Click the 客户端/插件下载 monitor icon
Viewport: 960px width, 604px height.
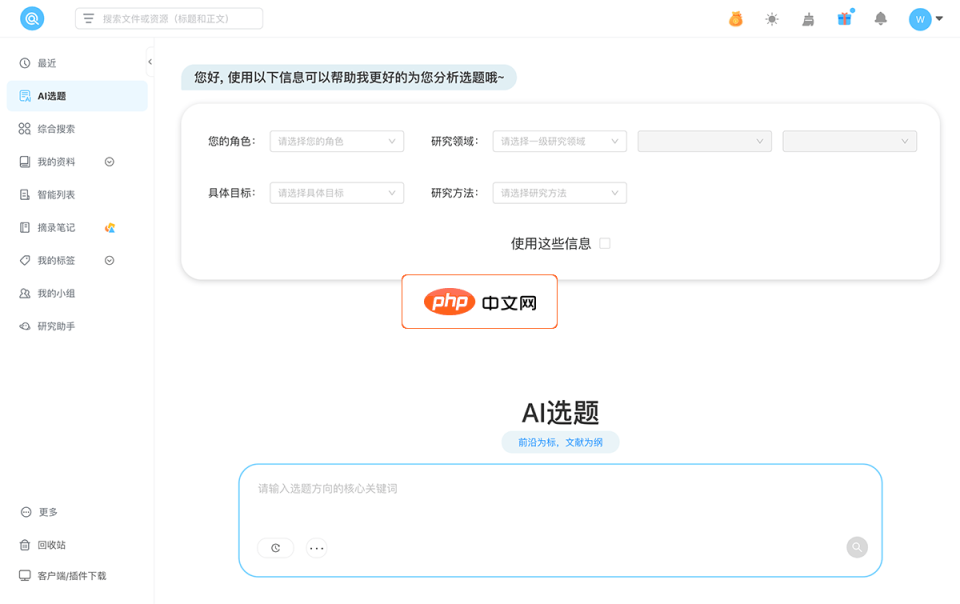24,576
